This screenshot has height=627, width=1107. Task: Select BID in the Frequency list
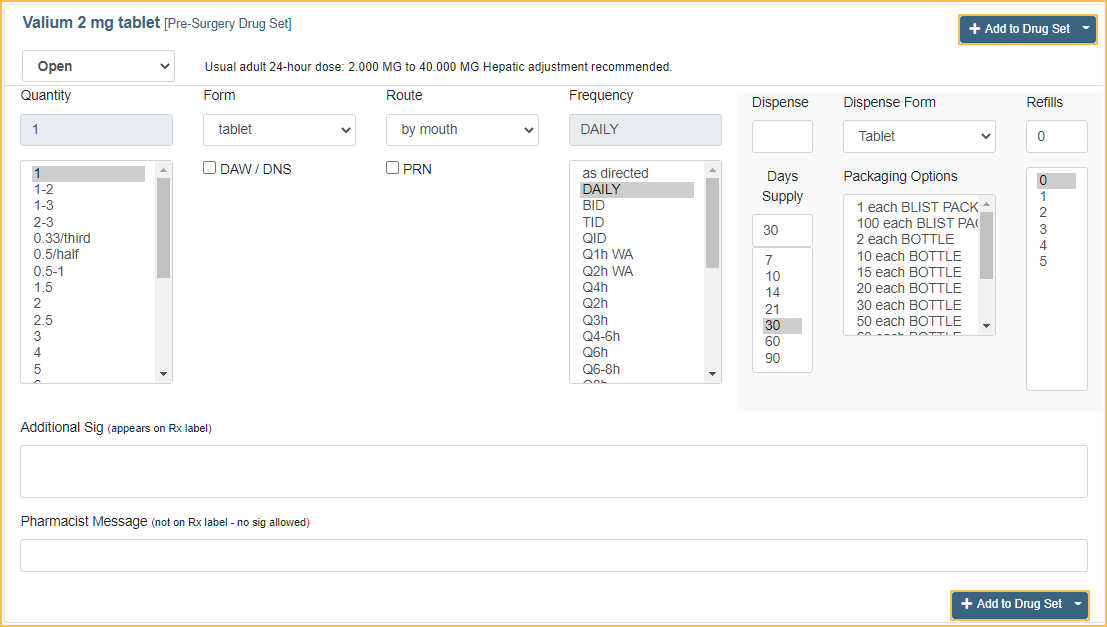click(594, 206)
